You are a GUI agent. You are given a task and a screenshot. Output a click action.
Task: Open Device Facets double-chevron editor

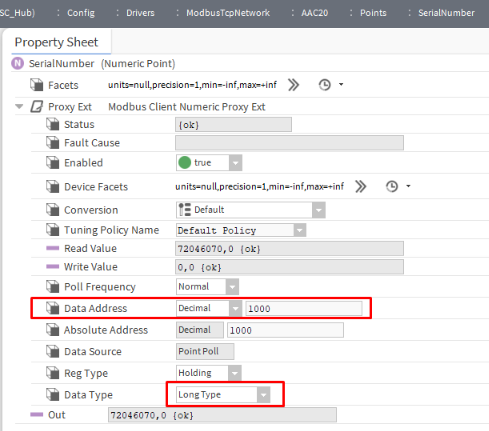[x=361, y=187]
